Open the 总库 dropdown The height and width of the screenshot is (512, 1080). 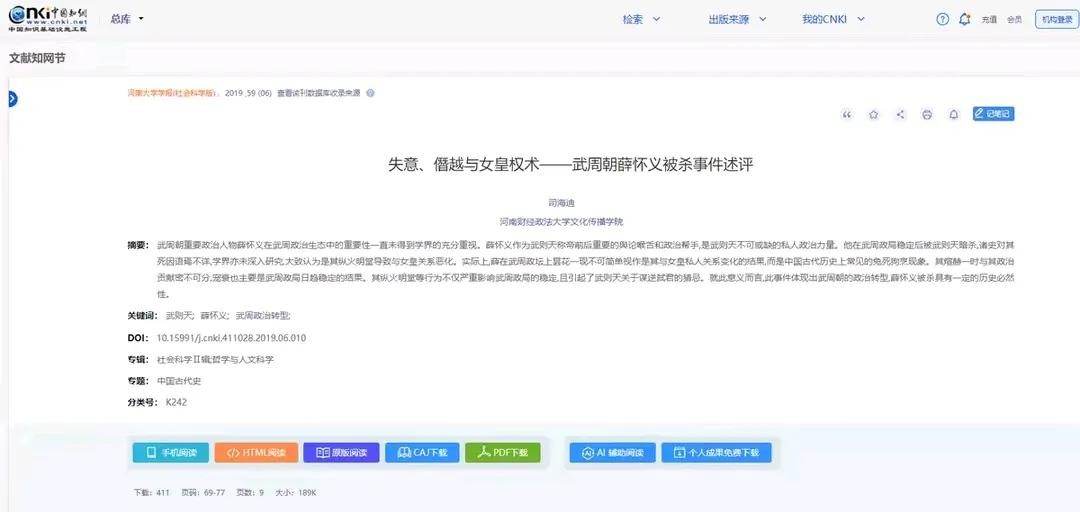point(127,19)
